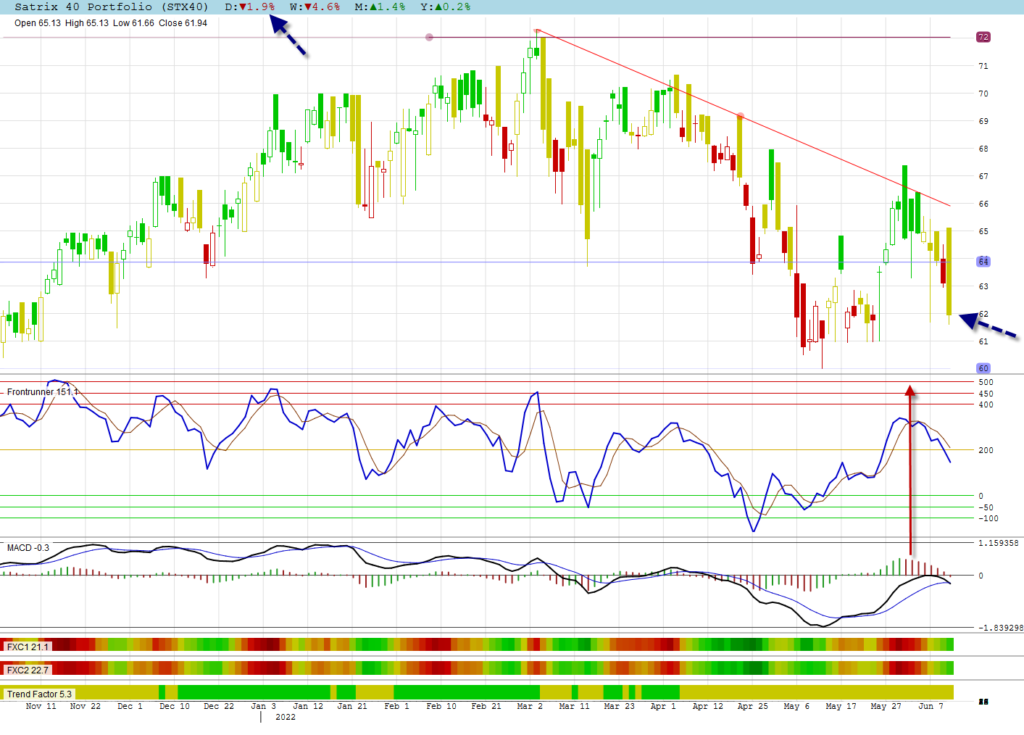The image size is (1024, 735).
Task: Click the Nov 11 date label
Action: (40, 706)
